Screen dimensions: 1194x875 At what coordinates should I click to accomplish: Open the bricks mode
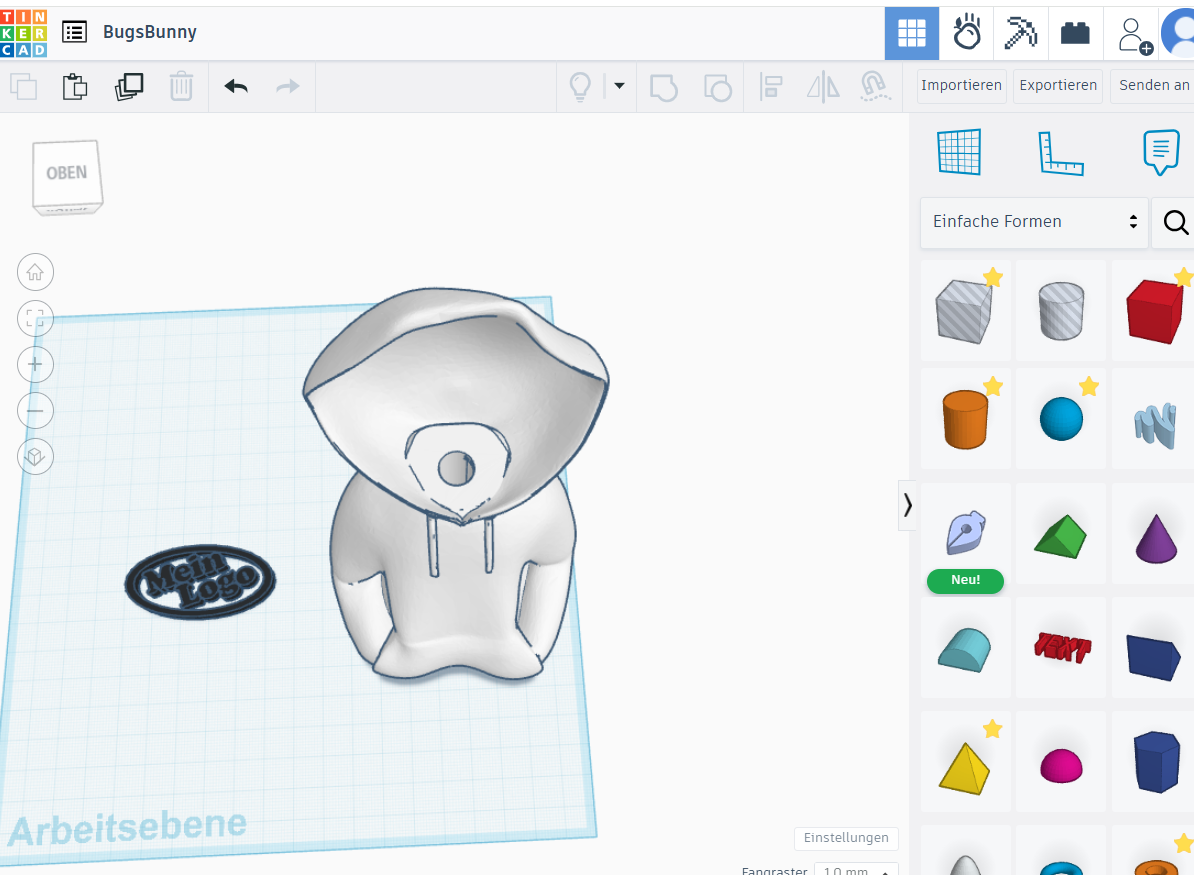[x=1075, y=34]
